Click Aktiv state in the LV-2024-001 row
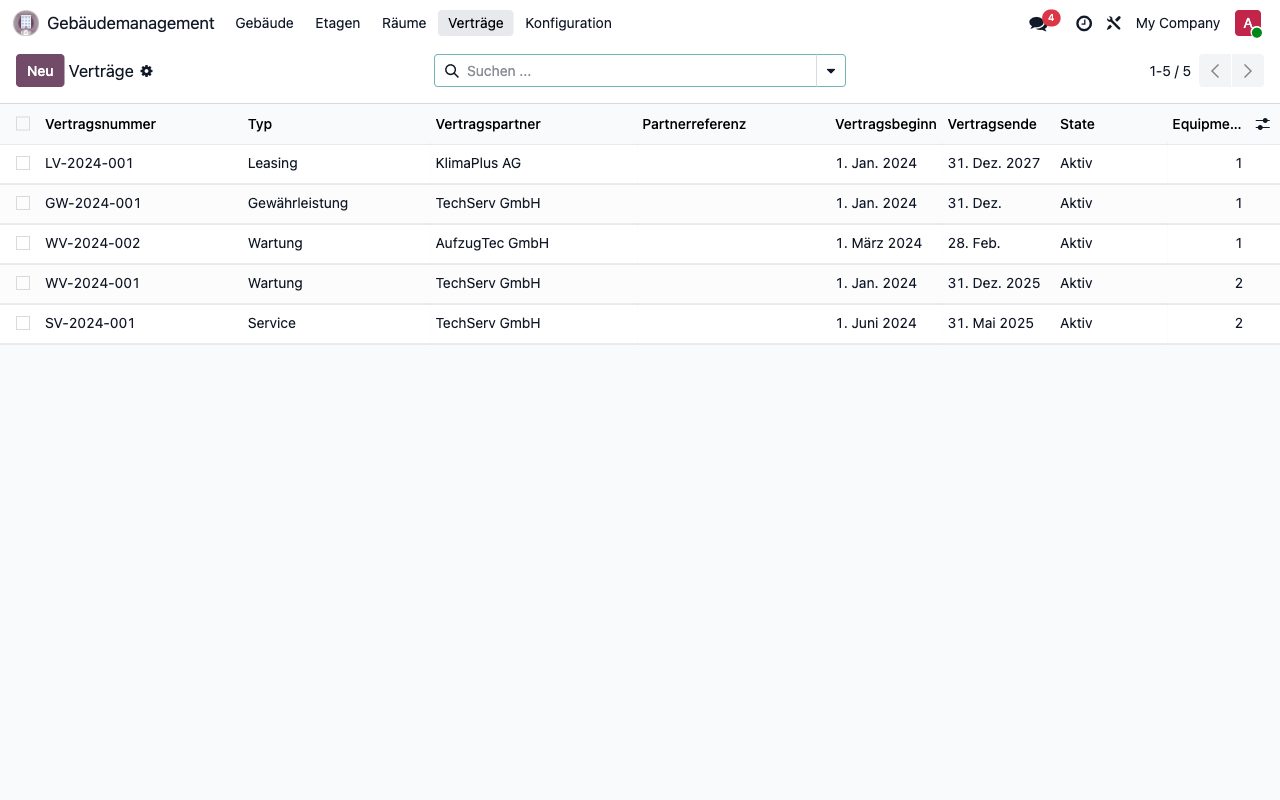 pos(1076,163)
